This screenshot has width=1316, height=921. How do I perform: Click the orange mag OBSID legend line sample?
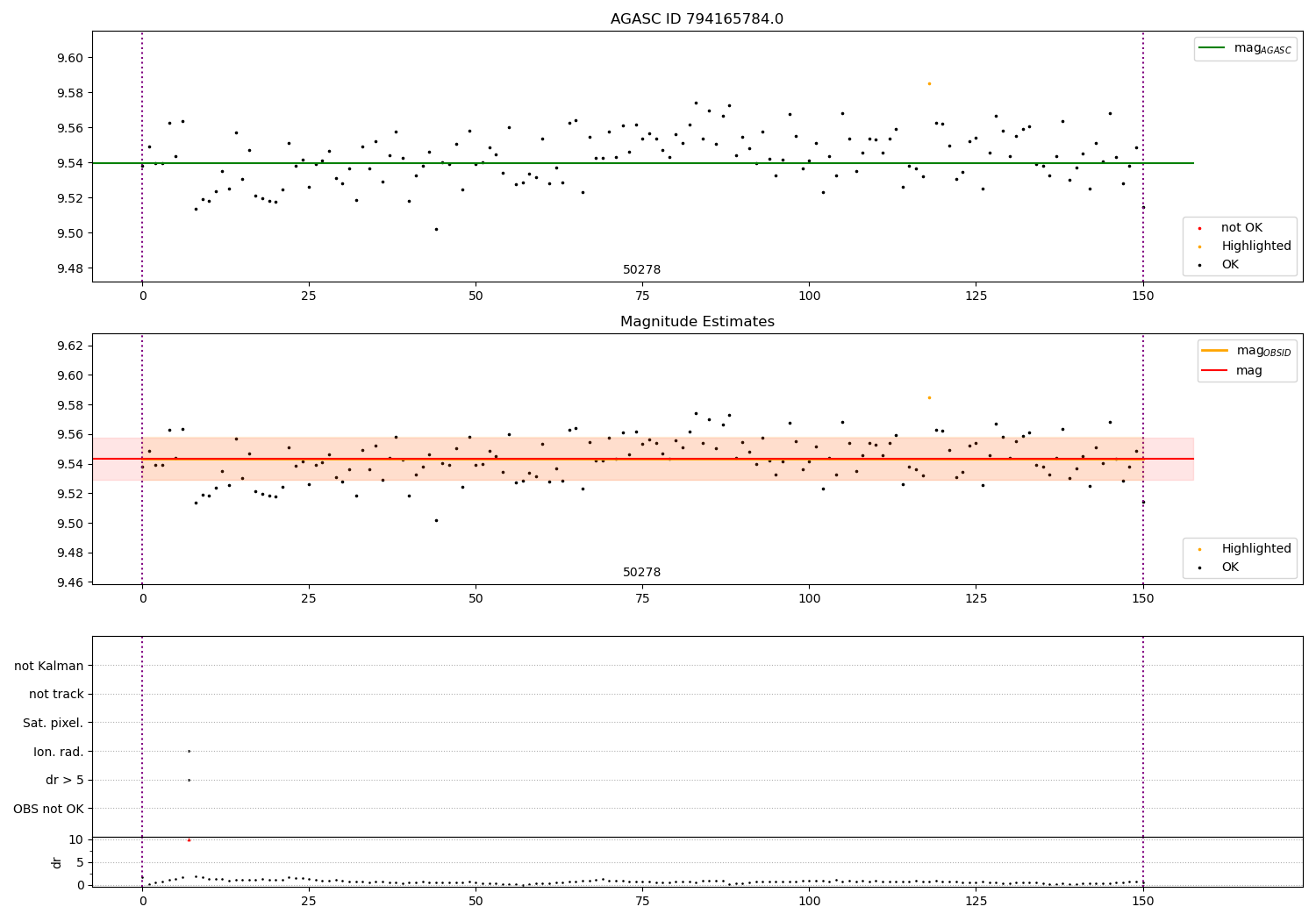(x=1215, y=350)
